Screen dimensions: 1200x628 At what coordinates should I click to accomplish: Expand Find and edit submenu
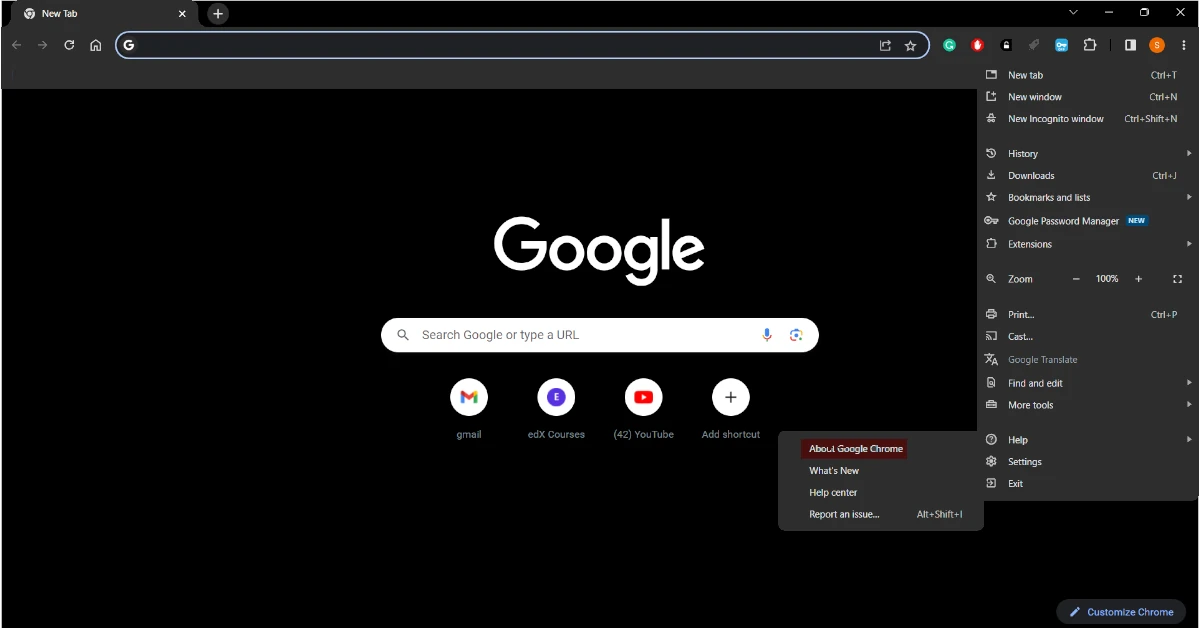[1088, 383]
